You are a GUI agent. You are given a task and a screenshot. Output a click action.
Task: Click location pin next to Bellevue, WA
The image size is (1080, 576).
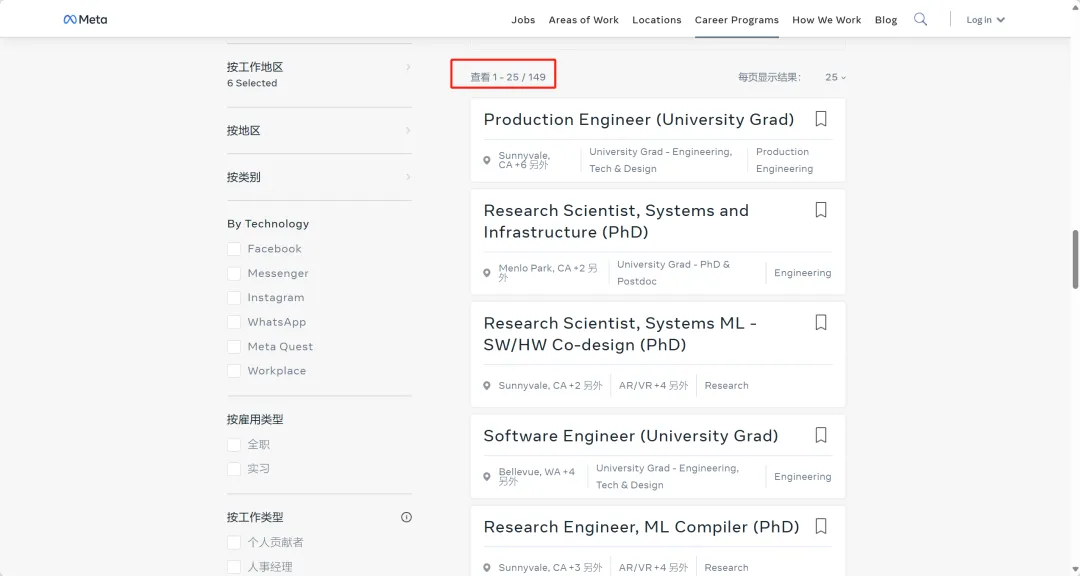(x=487, y=476)
